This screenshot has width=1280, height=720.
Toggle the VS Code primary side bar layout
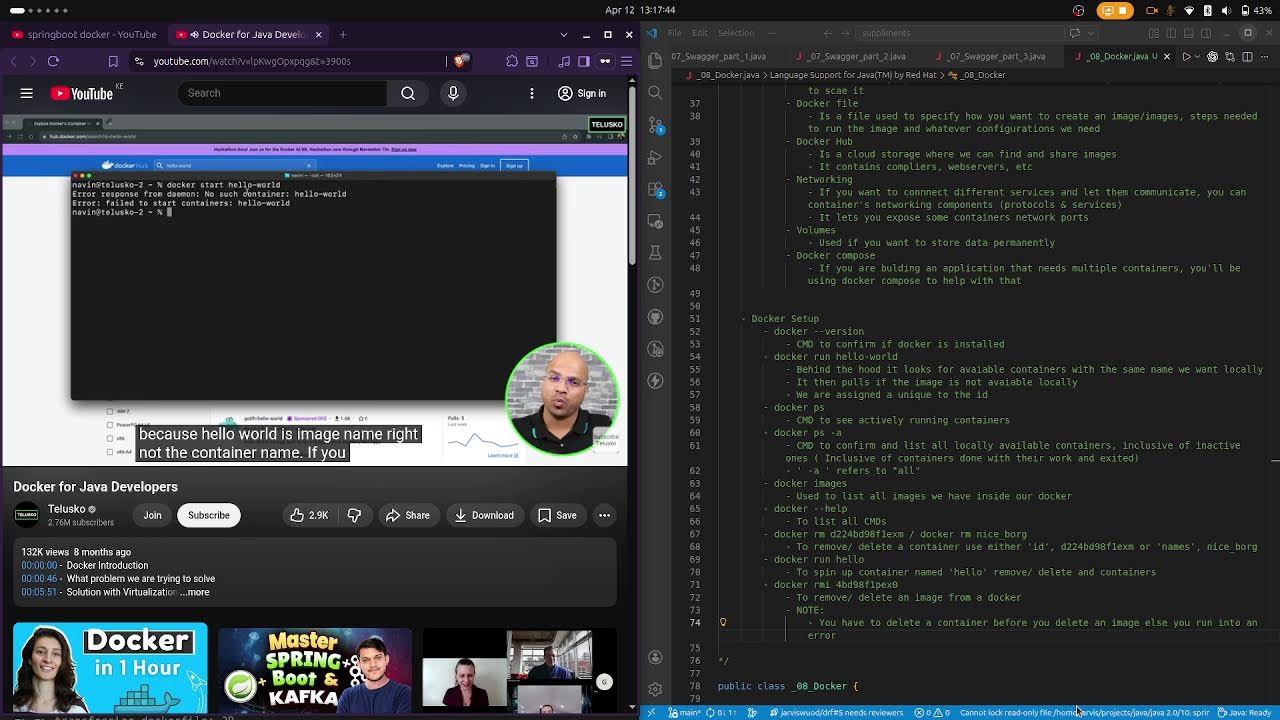tap(1172, 33)
